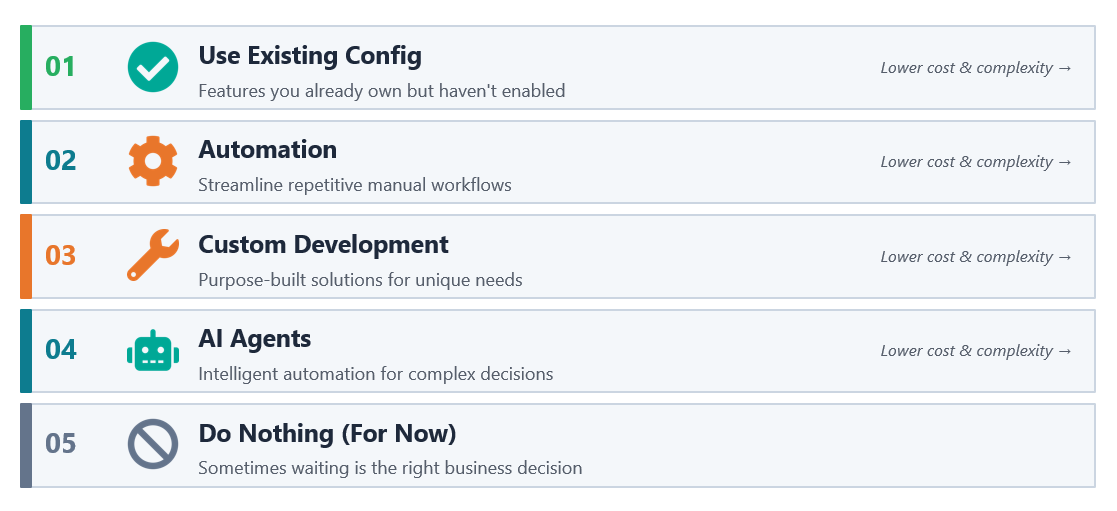
Task: Click the teal number 02 label
Action: click(x=61, y=161)
